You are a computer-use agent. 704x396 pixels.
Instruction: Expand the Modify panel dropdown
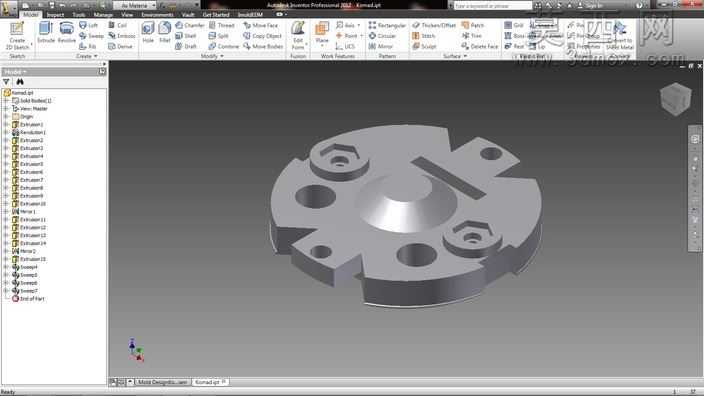point(212,56)
